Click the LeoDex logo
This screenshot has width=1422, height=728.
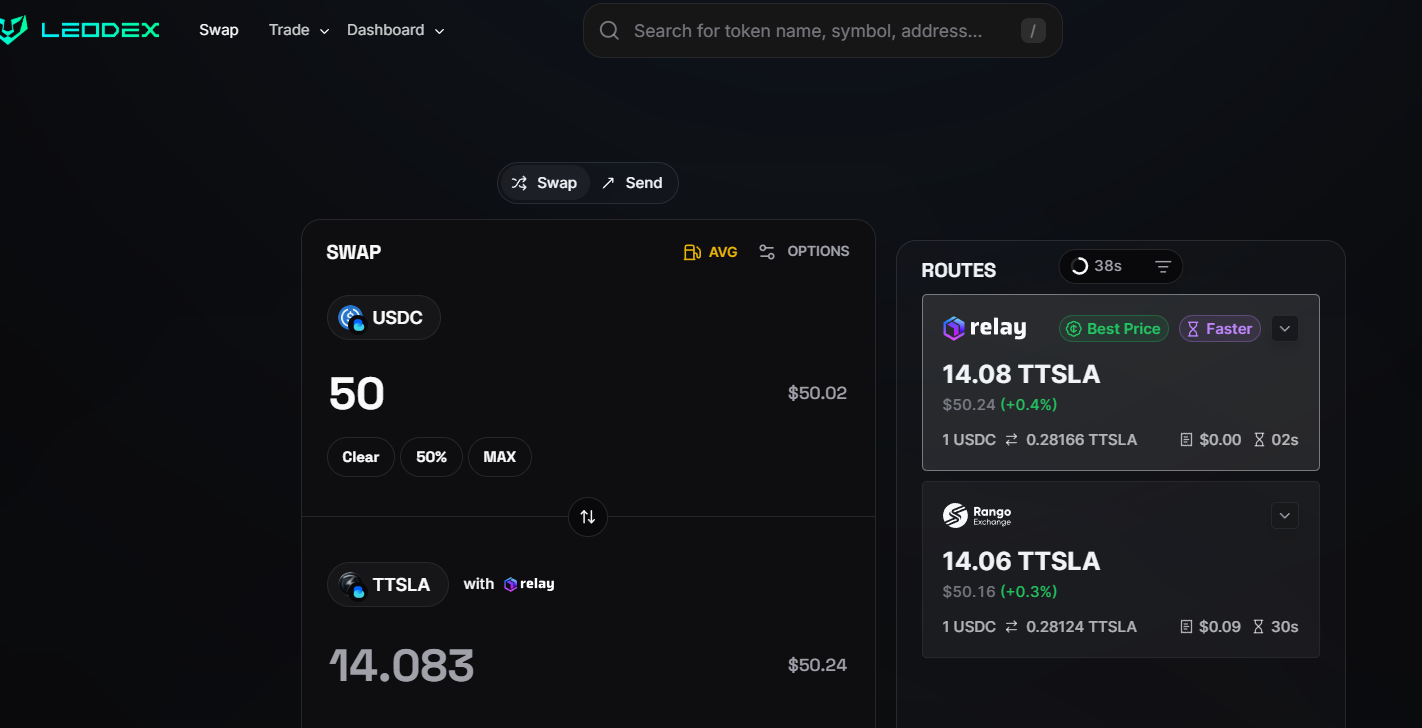pos(80,30)
